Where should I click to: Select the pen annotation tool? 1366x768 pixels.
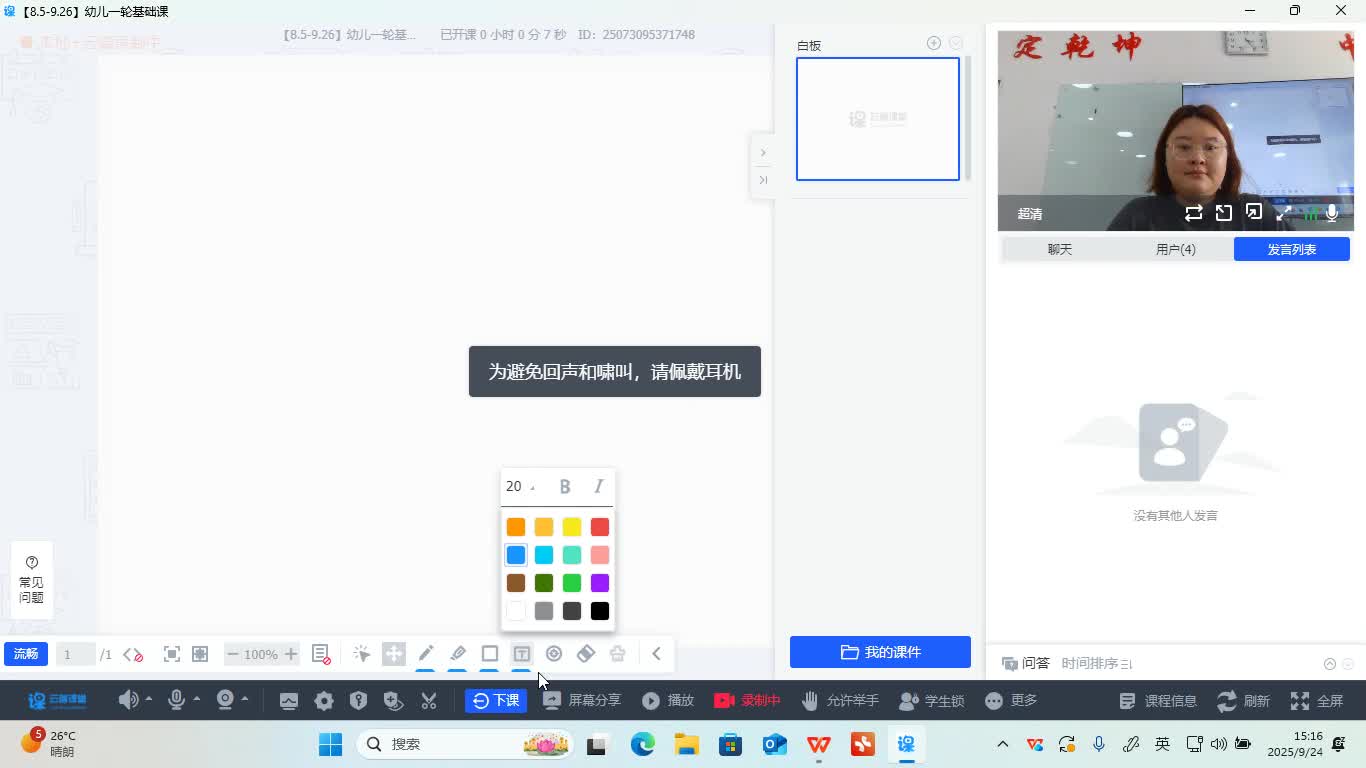[425, 654]
